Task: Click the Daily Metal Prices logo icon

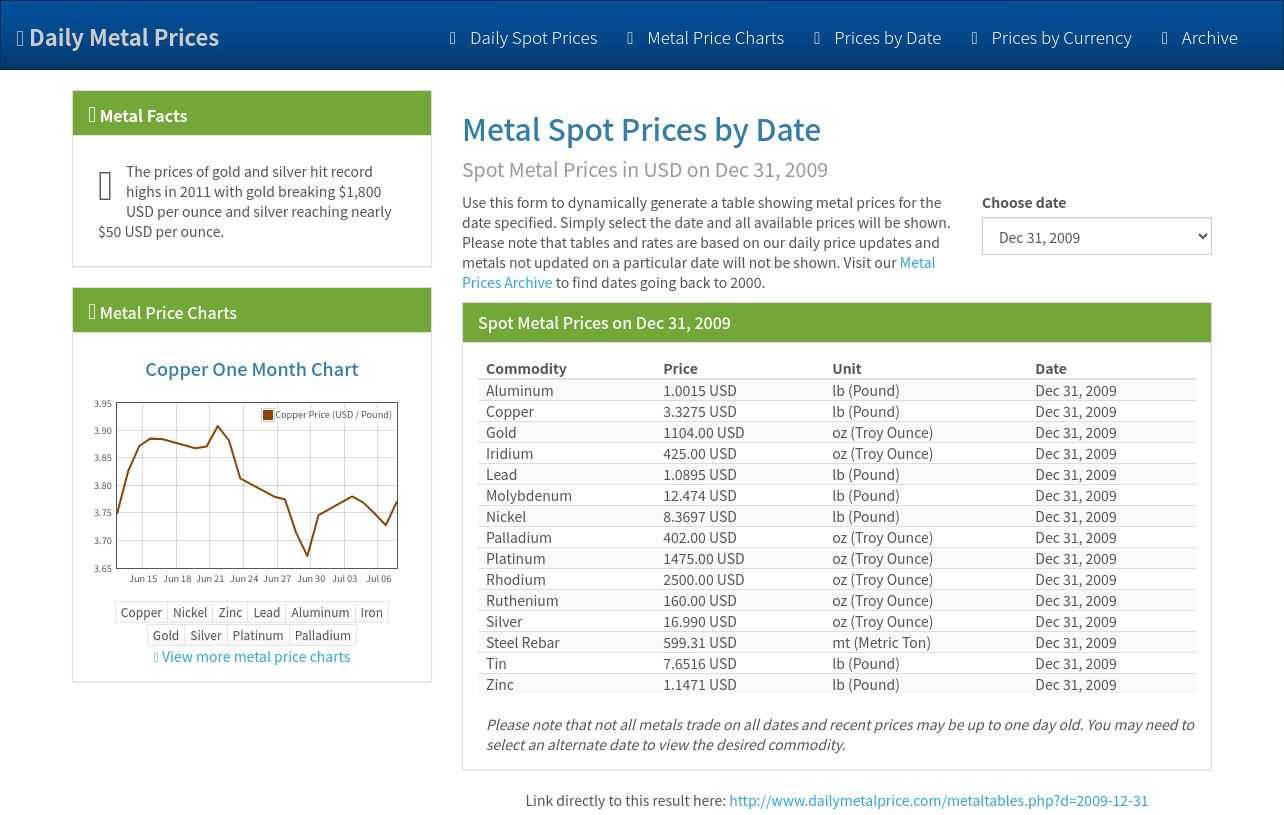Action: 20,38
